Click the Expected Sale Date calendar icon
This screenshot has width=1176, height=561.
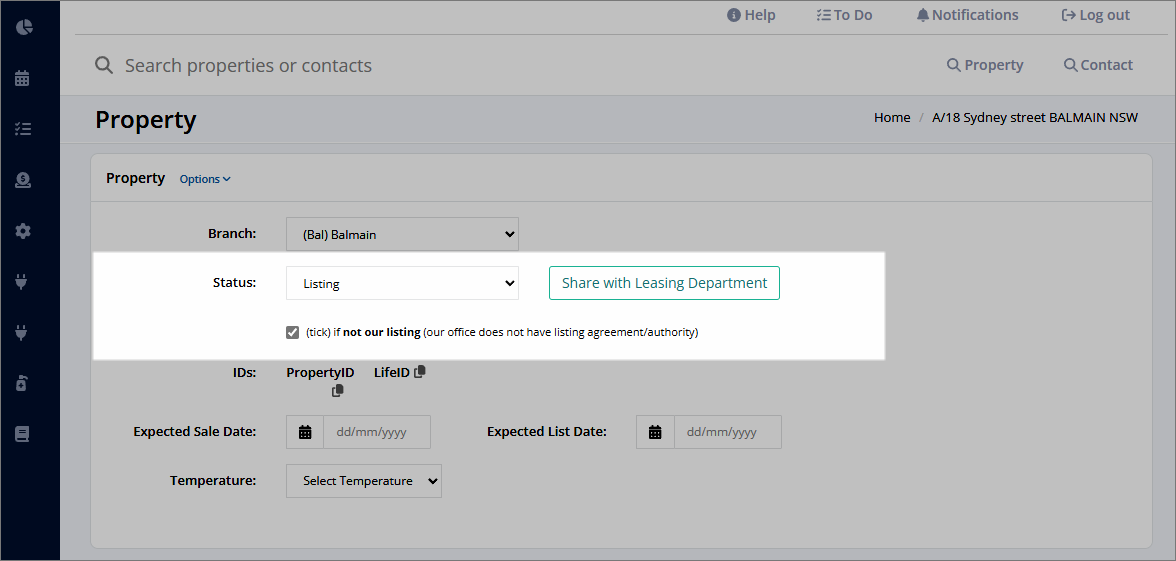(x=305, y=432)
